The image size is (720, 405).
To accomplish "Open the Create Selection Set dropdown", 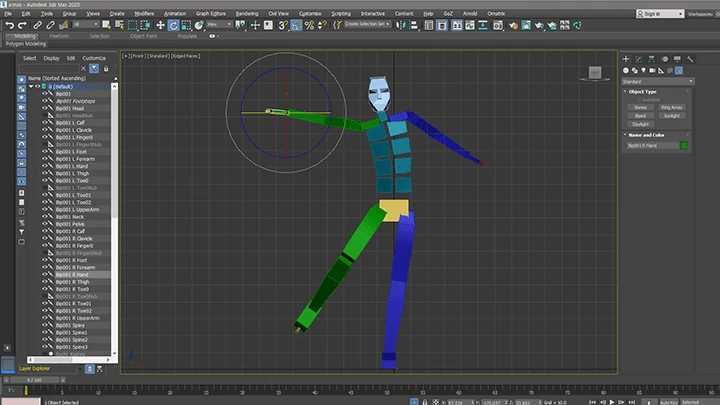I will pos(367,24).
